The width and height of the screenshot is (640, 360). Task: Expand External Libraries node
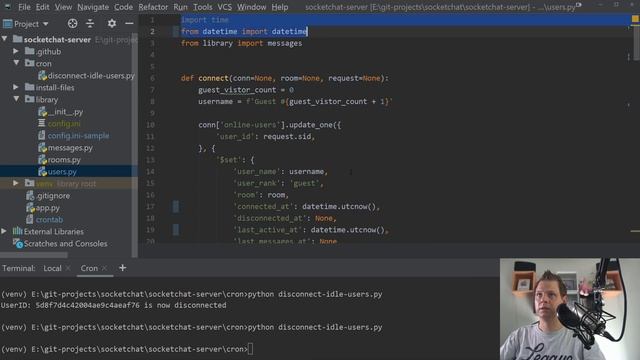pos(4,231)
